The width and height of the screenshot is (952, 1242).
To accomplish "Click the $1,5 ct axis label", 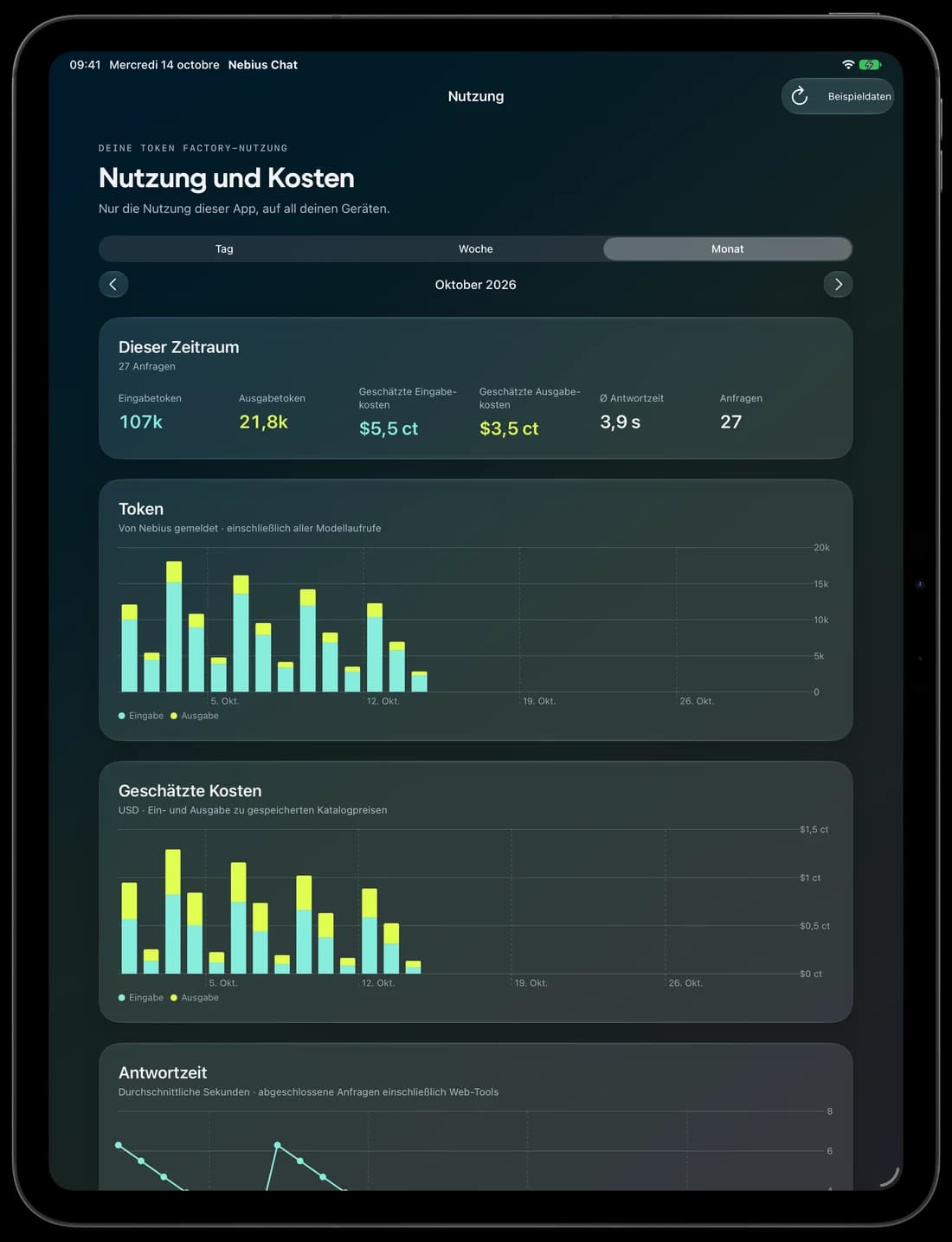I will click(814, 829).
